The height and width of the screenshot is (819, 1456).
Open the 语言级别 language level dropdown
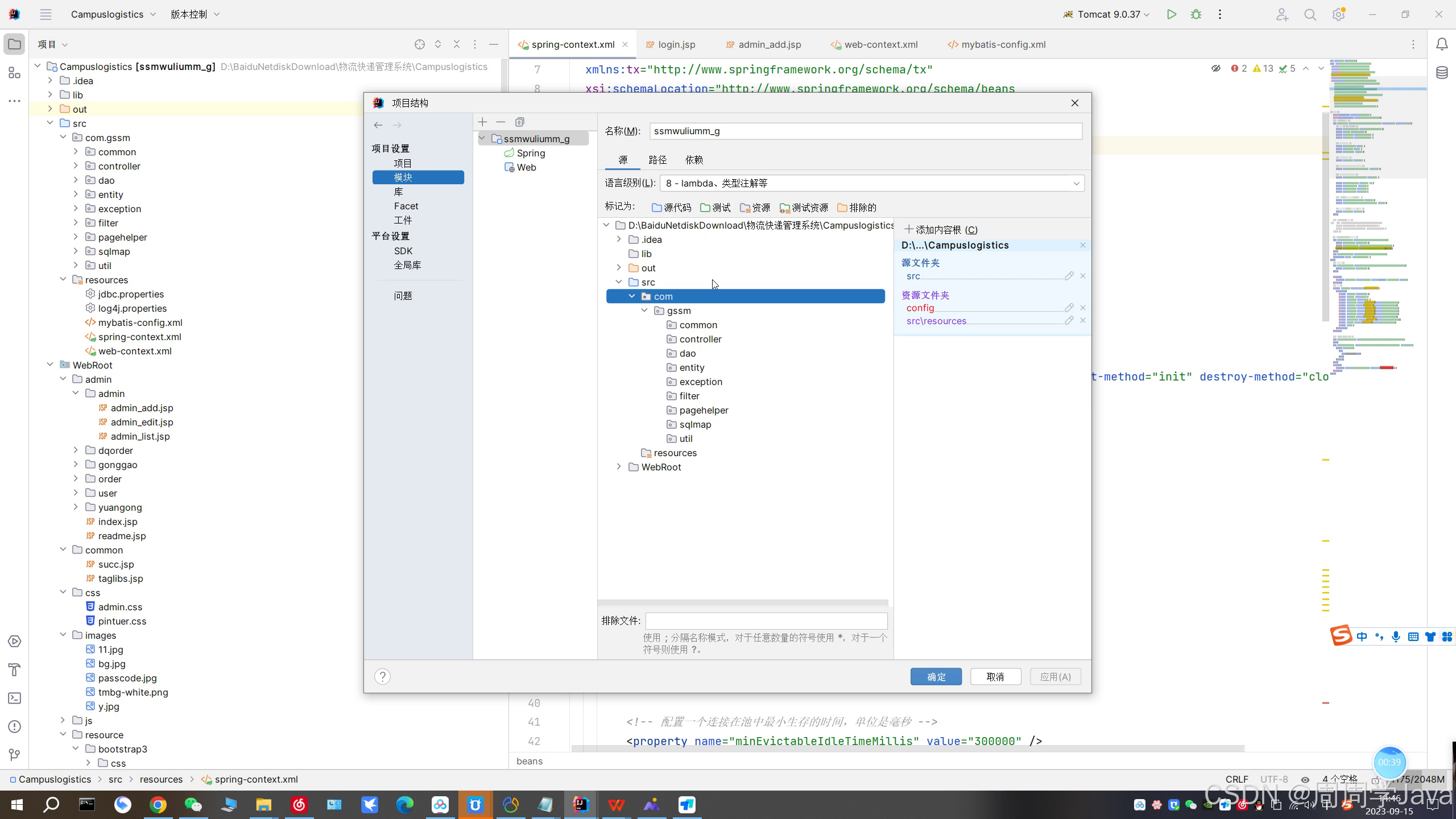tap(871, 183)
